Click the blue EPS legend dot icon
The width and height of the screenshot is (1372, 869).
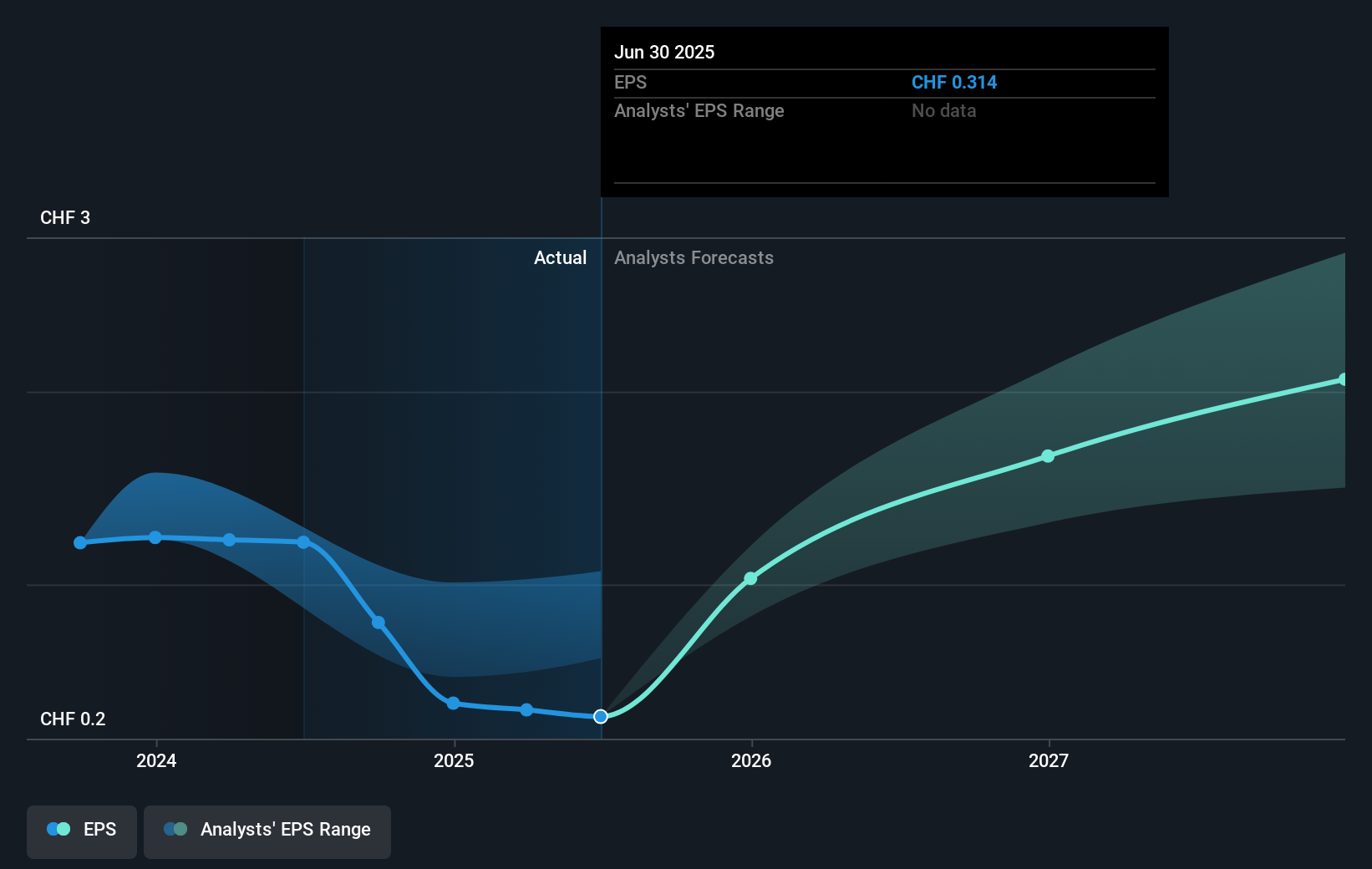pos(57,828)
